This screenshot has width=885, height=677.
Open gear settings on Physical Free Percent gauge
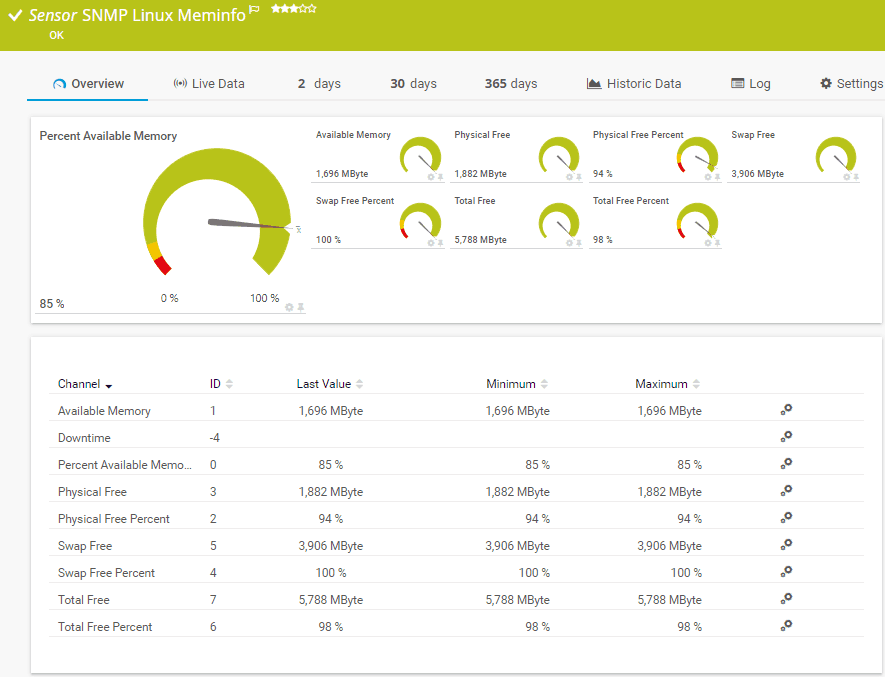708,177
